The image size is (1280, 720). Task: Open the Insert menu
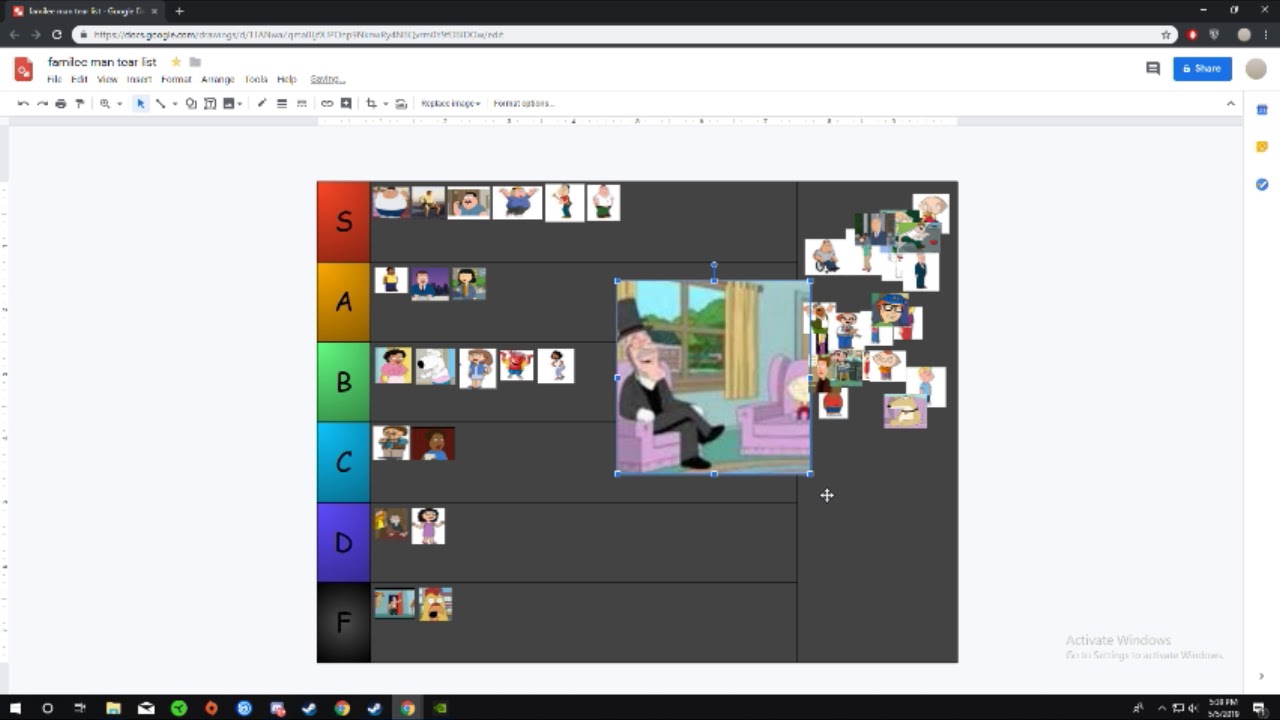[x=139, y=79]
